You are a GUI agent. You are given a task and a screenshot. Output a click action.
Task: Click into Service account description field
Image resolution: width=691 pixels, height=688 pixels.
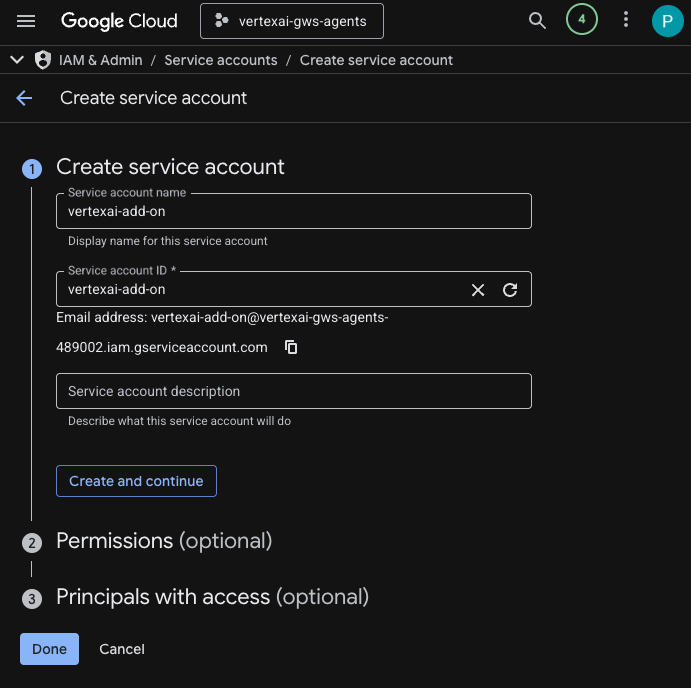[x=293, y=391]
